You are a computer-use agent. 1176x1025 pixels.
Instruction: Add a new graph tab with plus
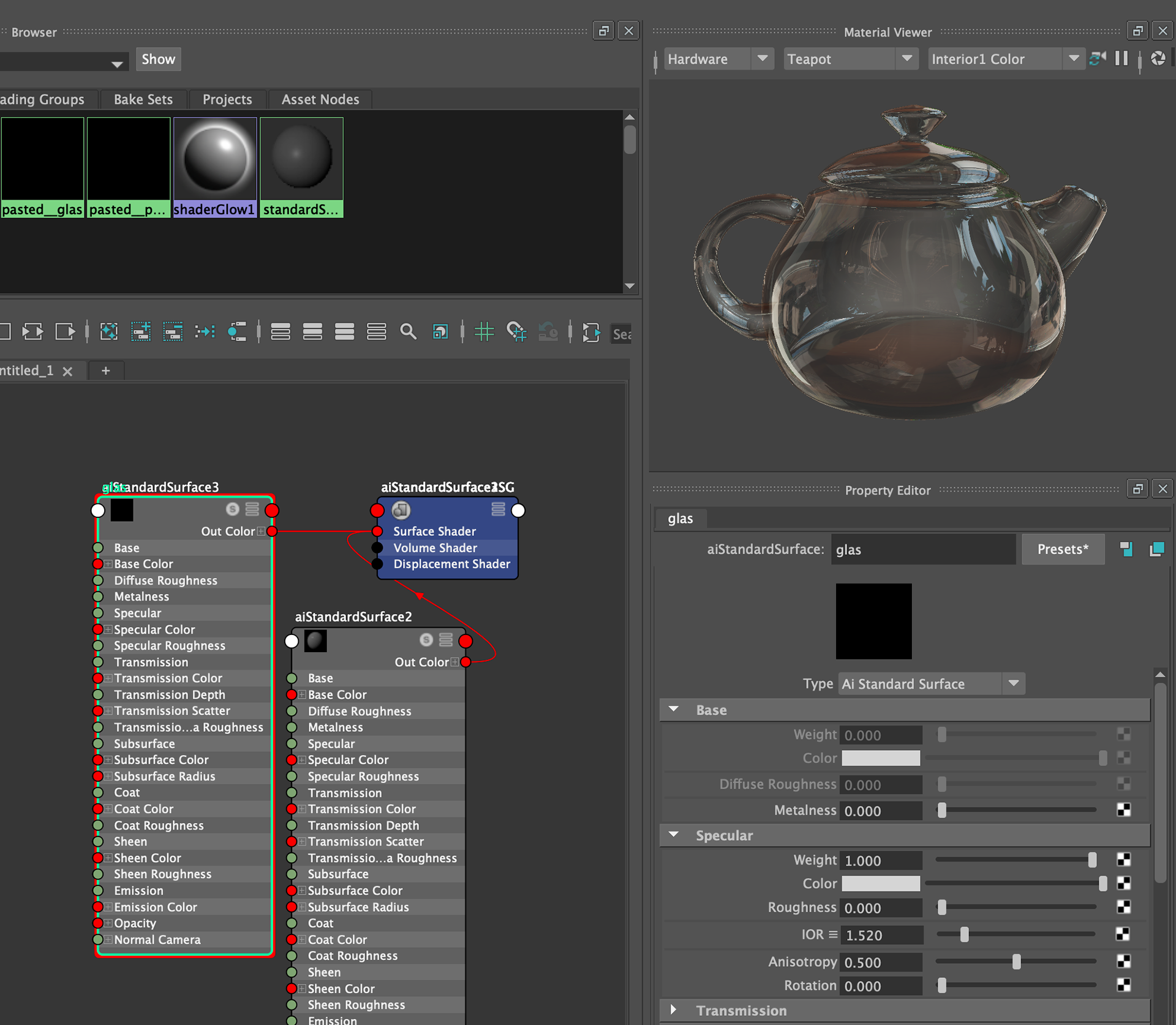click(106, 370)
